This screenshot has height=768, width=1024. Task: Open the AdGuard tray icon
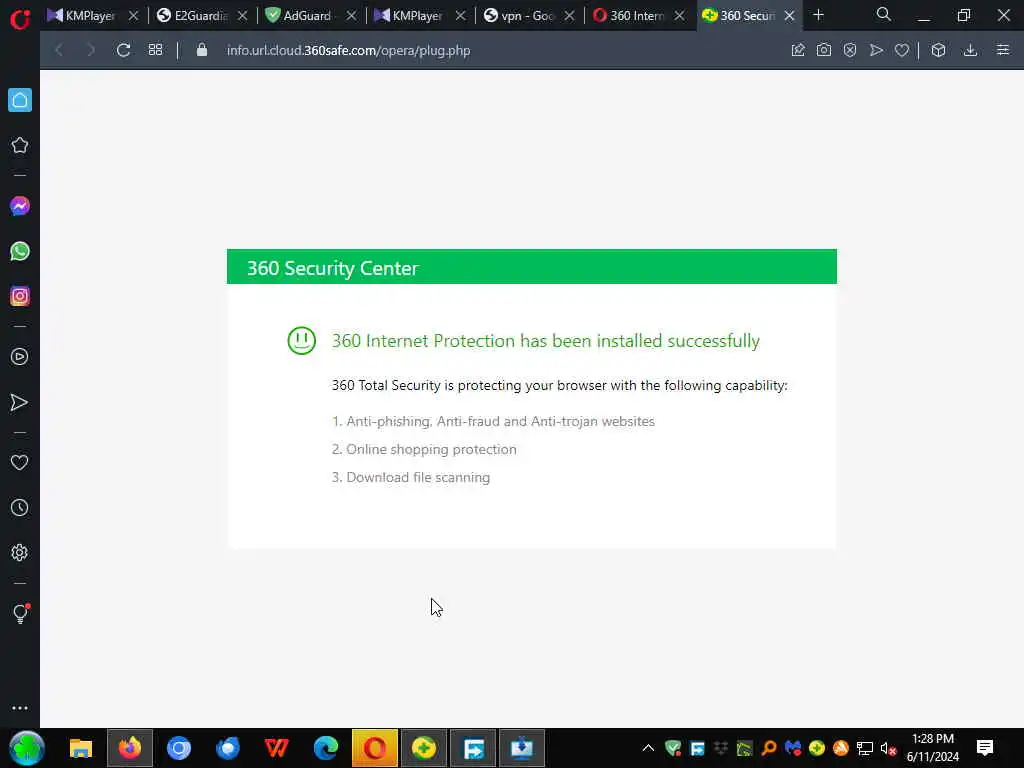point(673,748)
